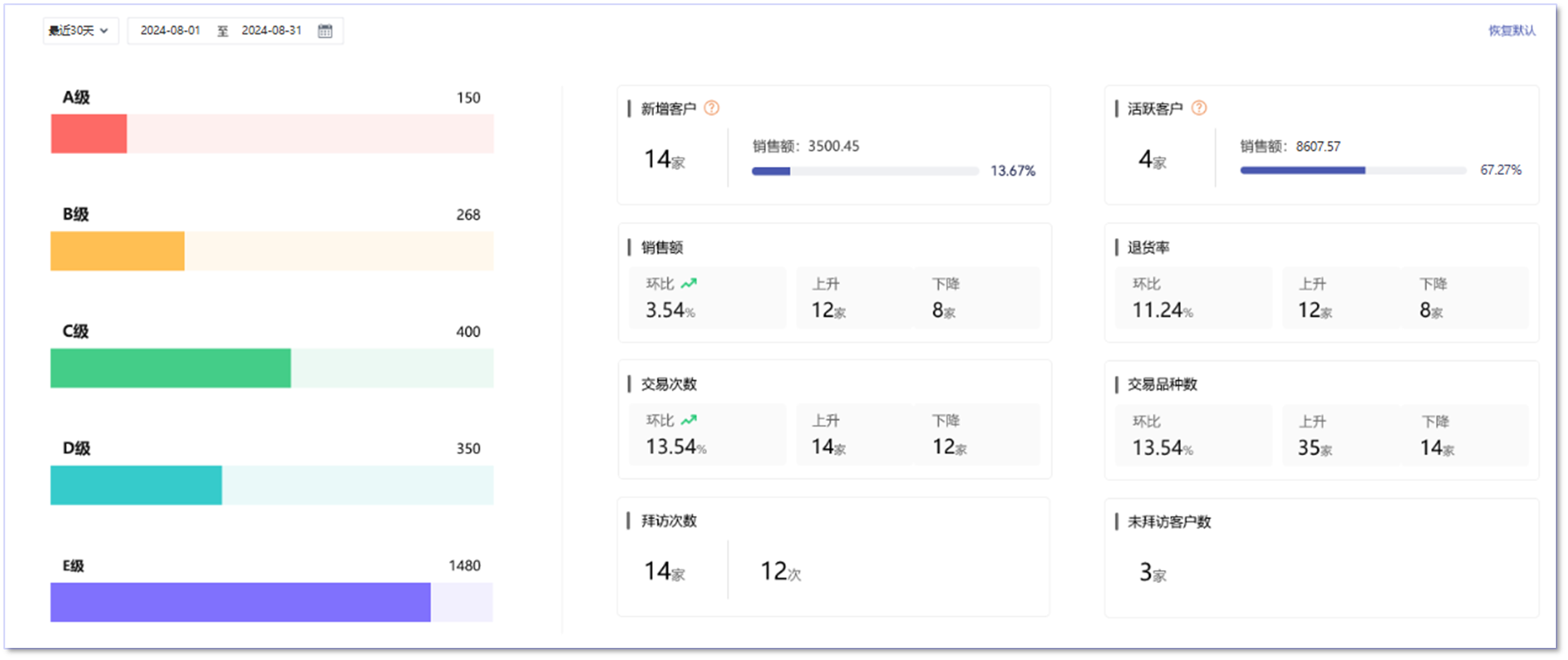This screenshot has height=660, width=1568.
Task: Click start date field 2024-08-01
Action: [170, 31]
